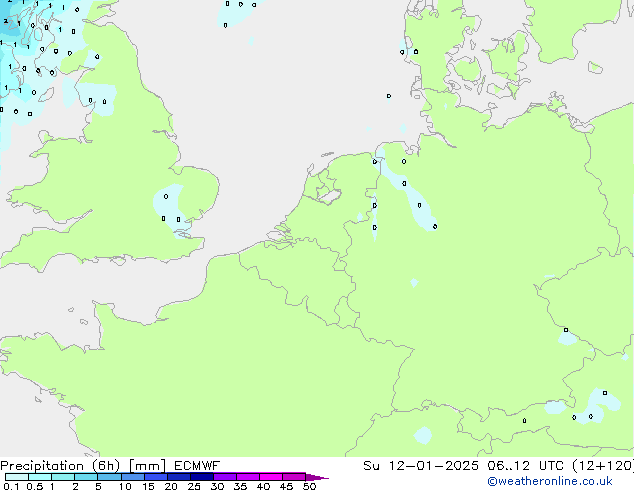Click the "2" precipitation value at top-left

[5, 21]
